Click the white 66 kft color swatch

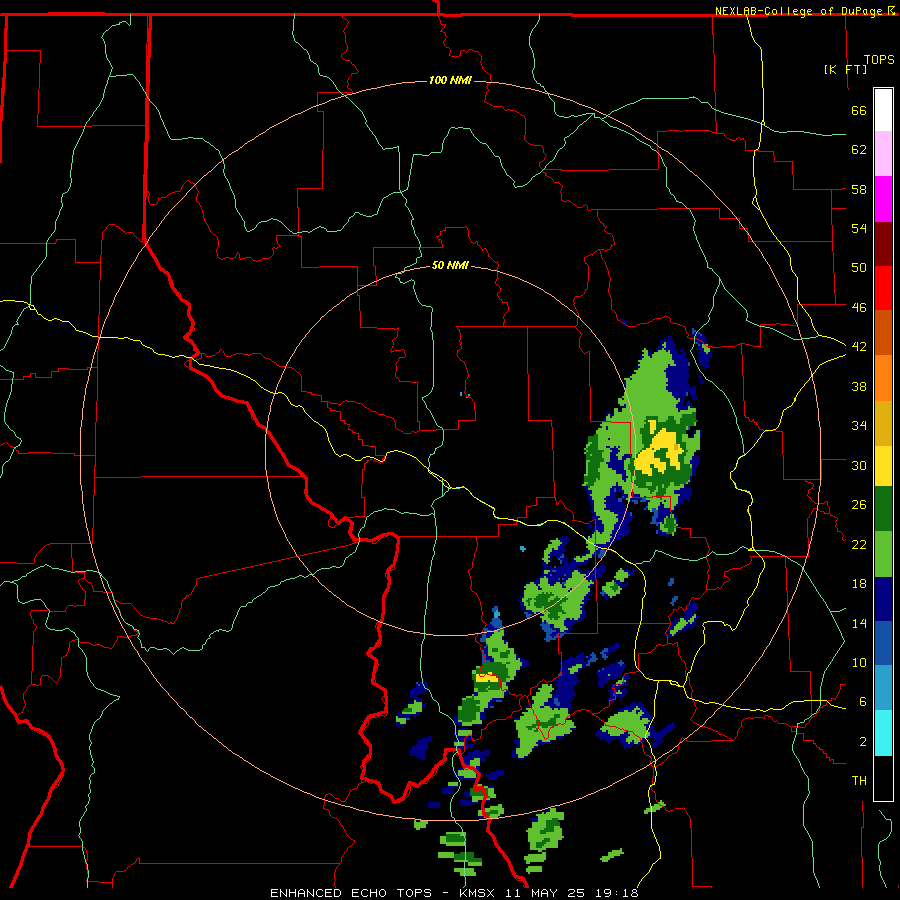883,110
